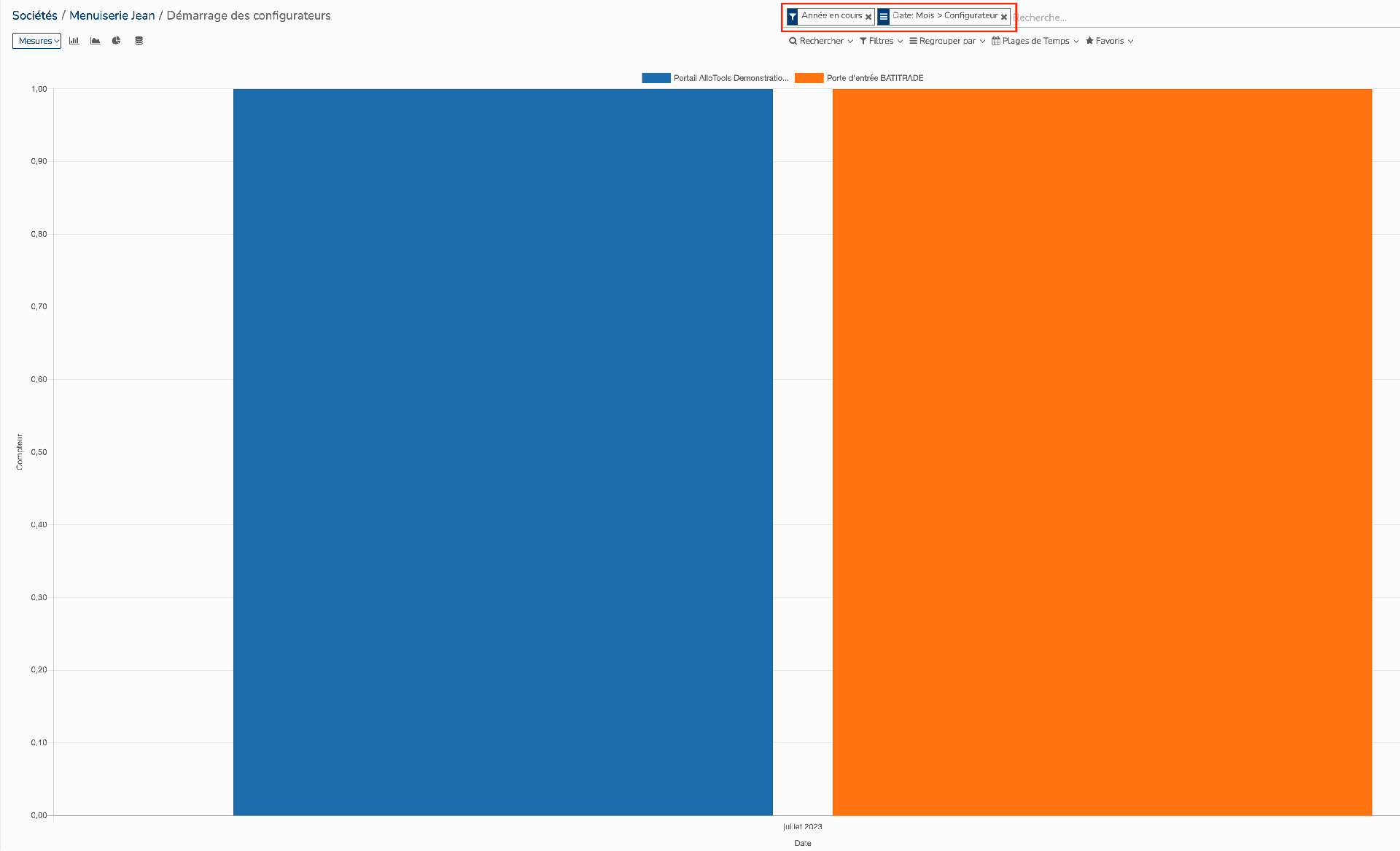The width and height of the screenshot is (1400, 851).
Task: Go to Menuiserie Jean breadcrumb
Action: click(x=112, y=15)
